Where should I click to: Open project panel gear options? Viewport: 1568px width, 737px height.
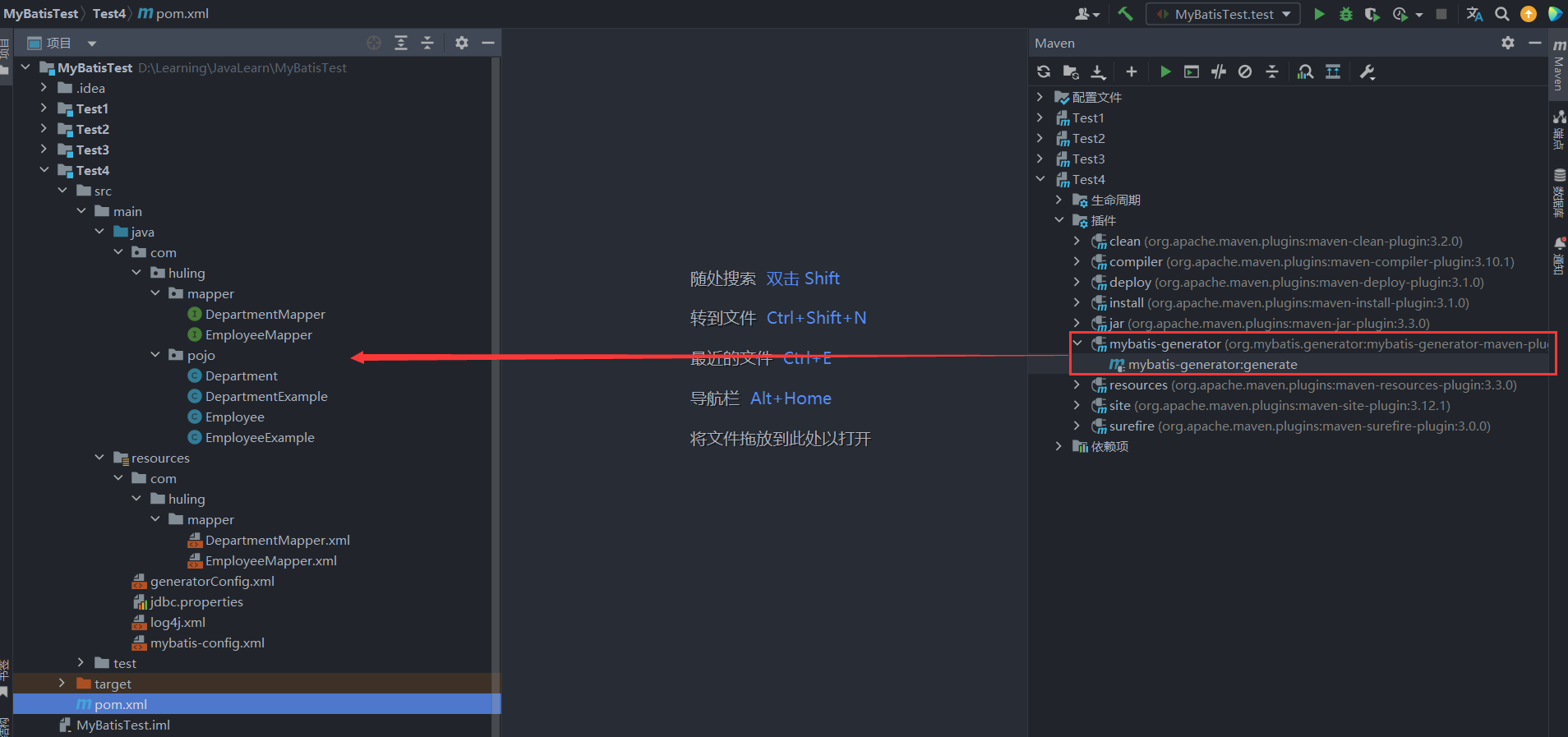[462, 43]
